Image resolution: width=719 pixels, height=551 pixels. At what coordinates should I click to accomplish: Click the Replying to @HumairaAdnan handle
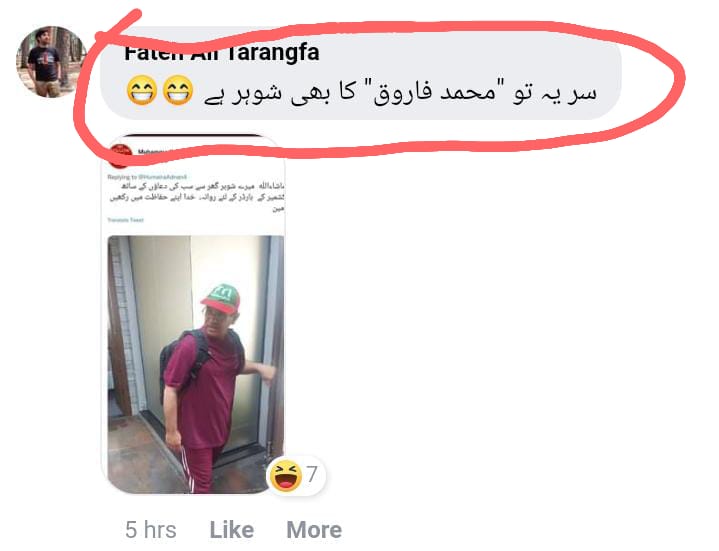(x=147, y=176)
